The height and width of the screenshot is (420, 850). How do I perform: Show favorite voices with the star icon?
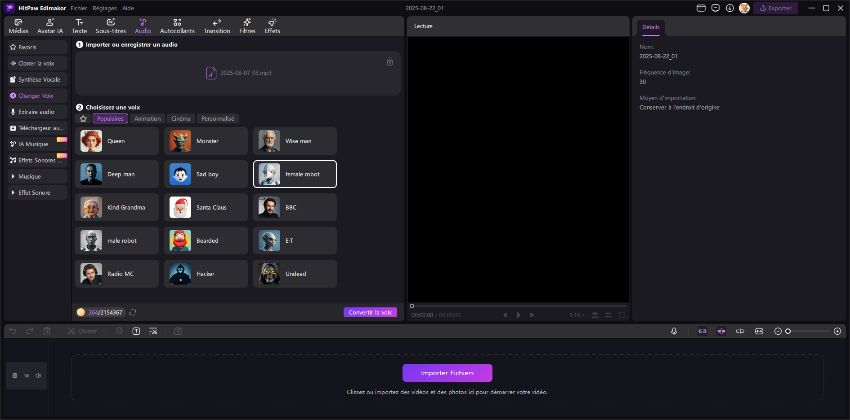[x=83, y=118]
